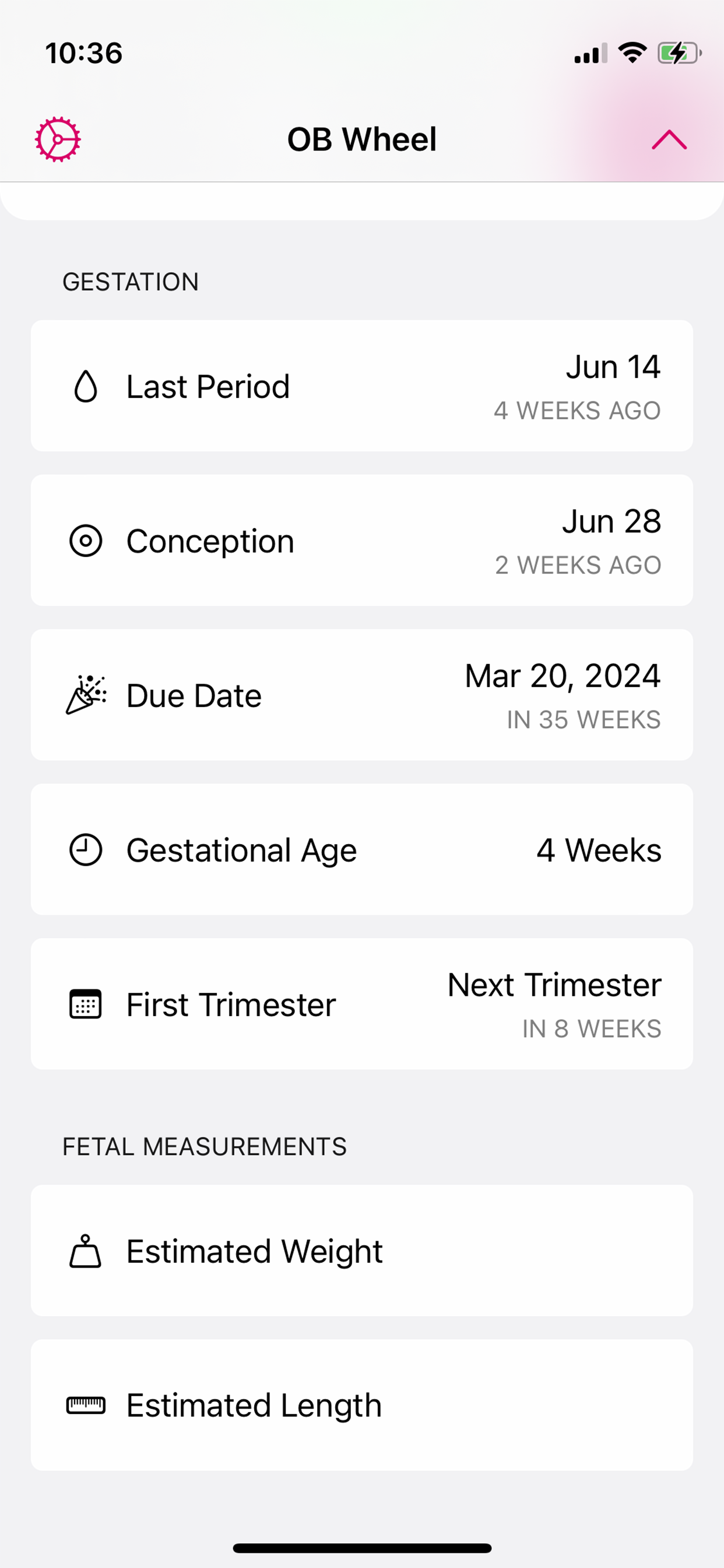
Task: Tap the battery indicator in status bar
Action: pyautogui.click(x=680, y=54)
